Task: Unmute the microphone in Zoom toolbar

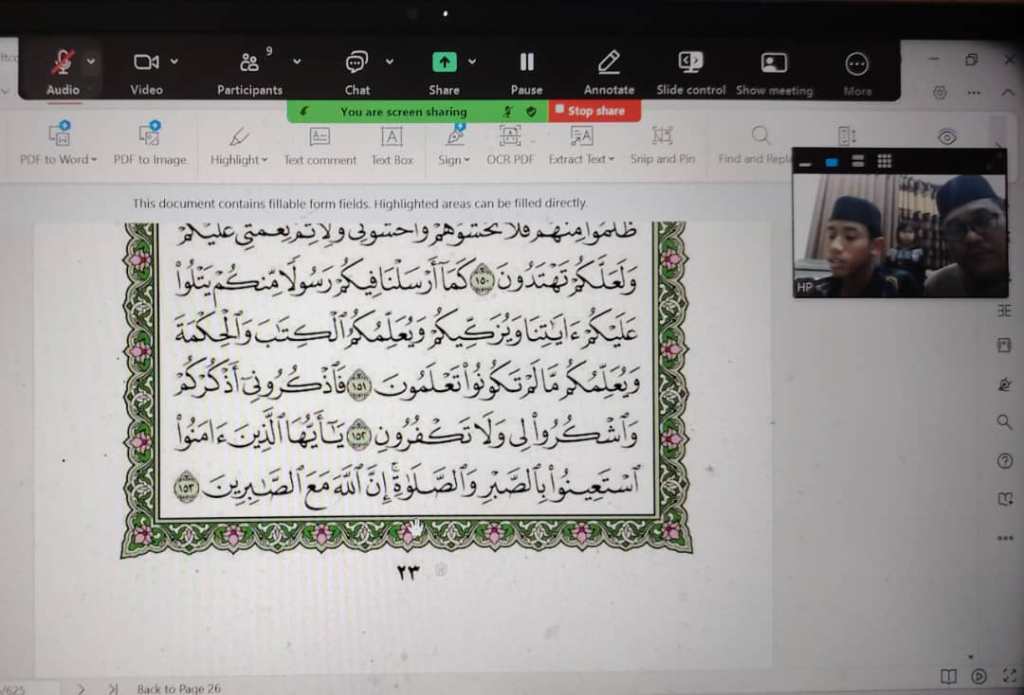Action: click(x=63, y=64)
